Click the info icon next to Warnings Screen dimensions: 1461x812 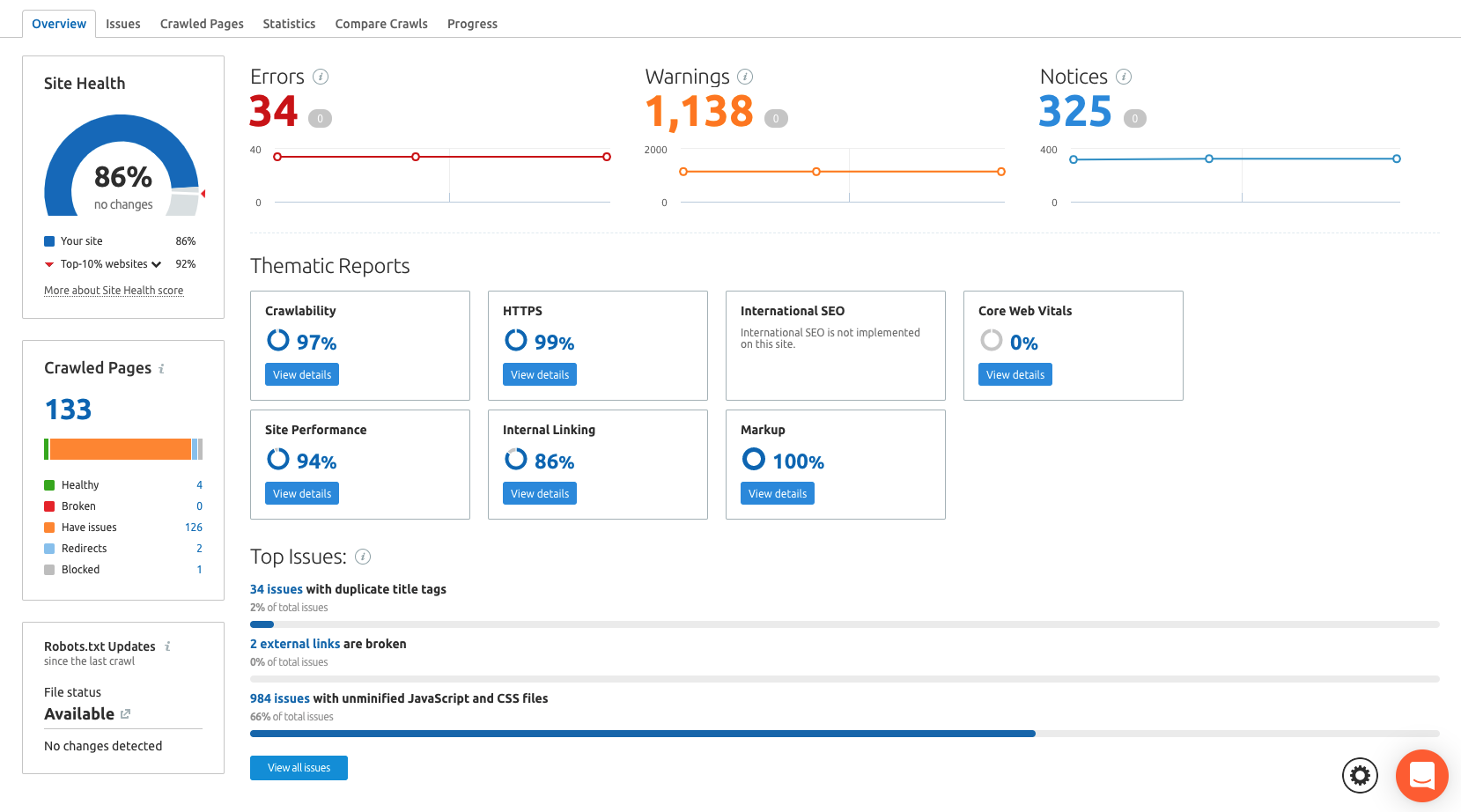(745, 77)
